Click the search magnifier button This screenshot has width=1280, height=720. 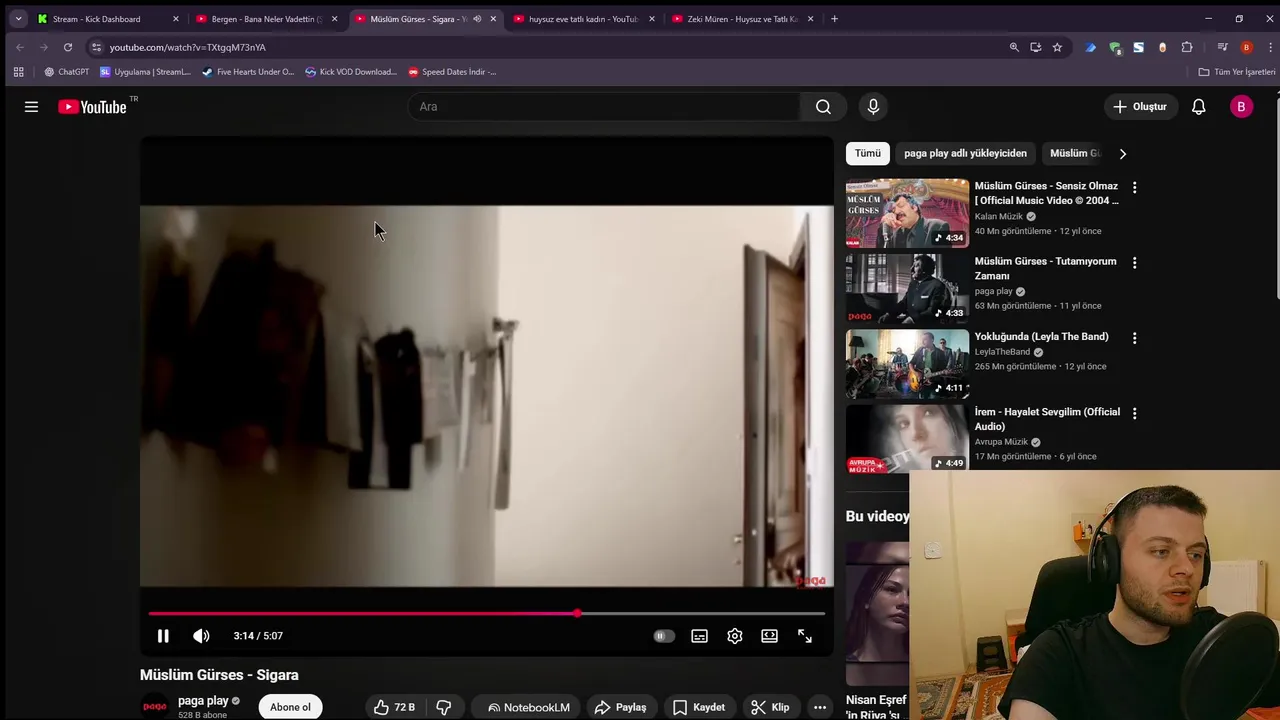823,107
